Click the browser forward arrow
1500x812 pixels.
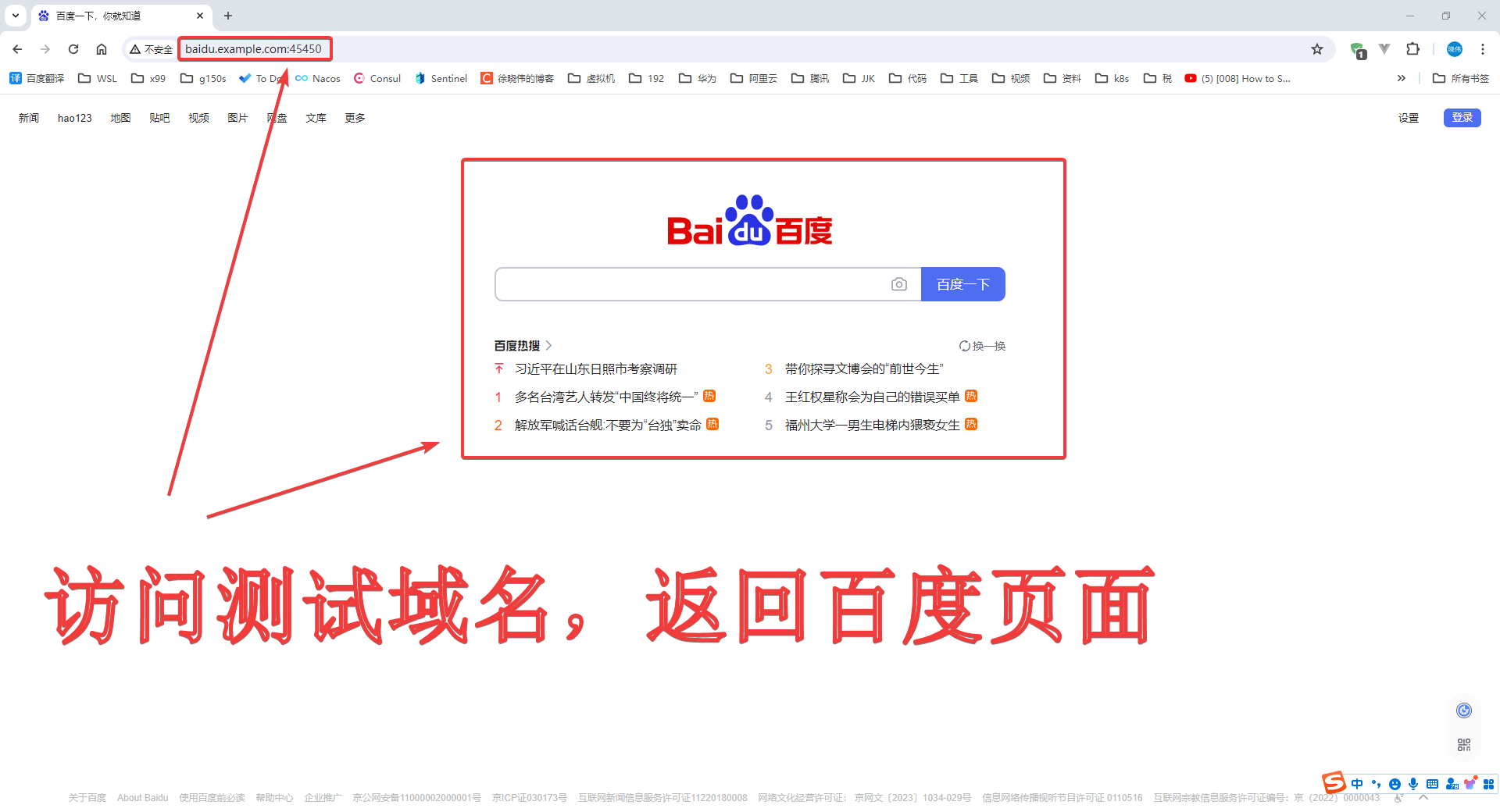click(x=45, y=49)
